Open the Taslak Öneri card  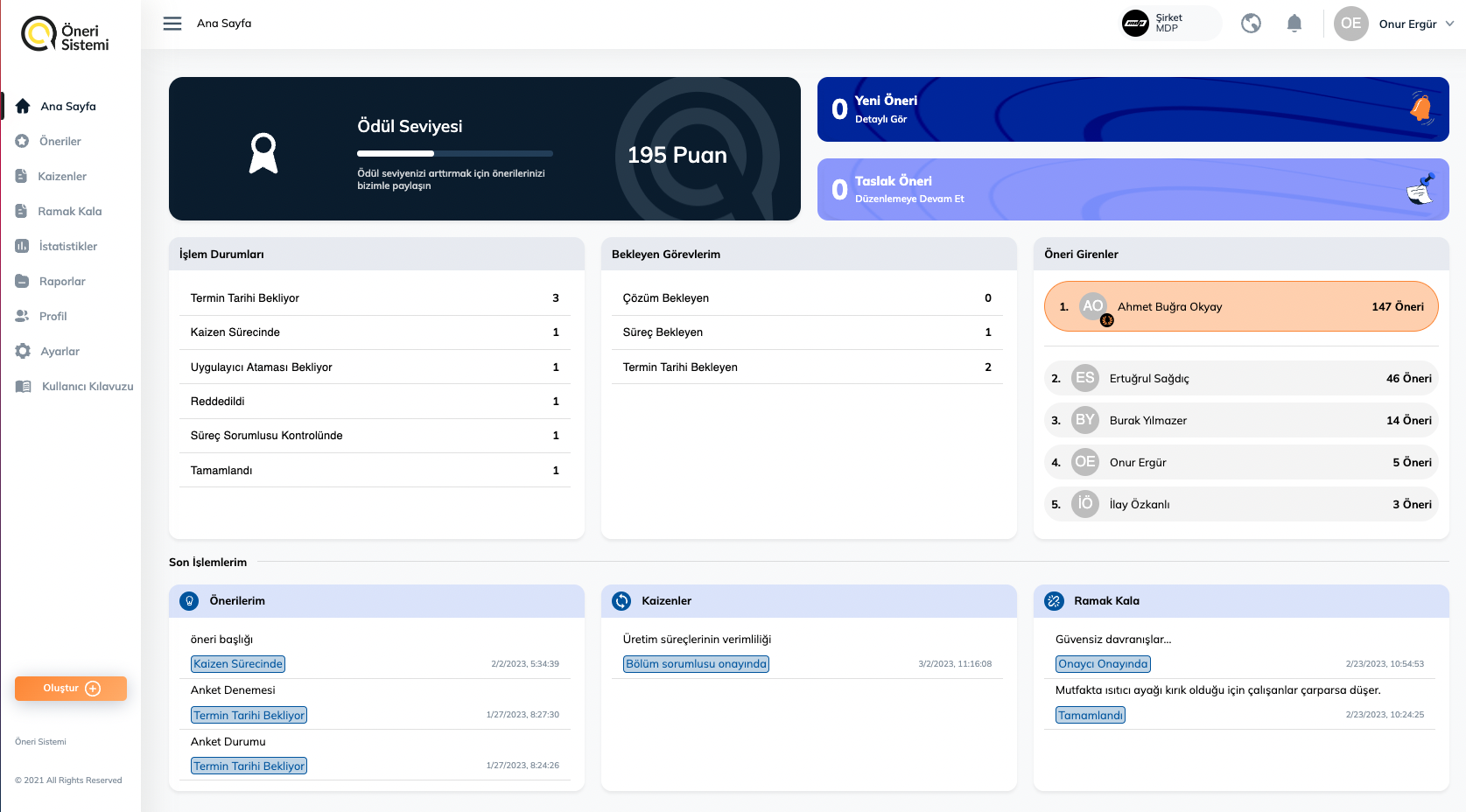click(1133, 189)
